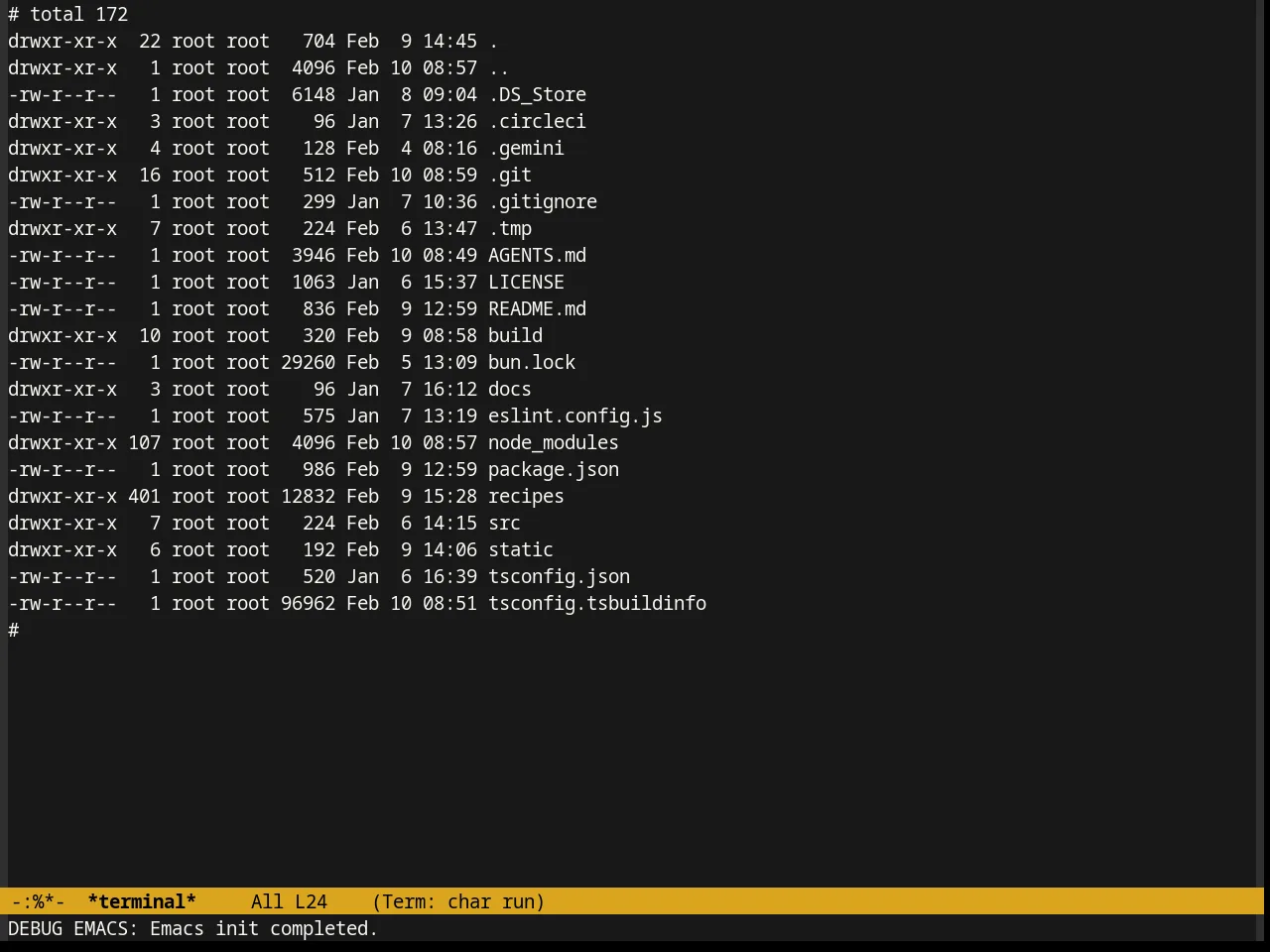Click the .gemini directory name

pos(526,149)
